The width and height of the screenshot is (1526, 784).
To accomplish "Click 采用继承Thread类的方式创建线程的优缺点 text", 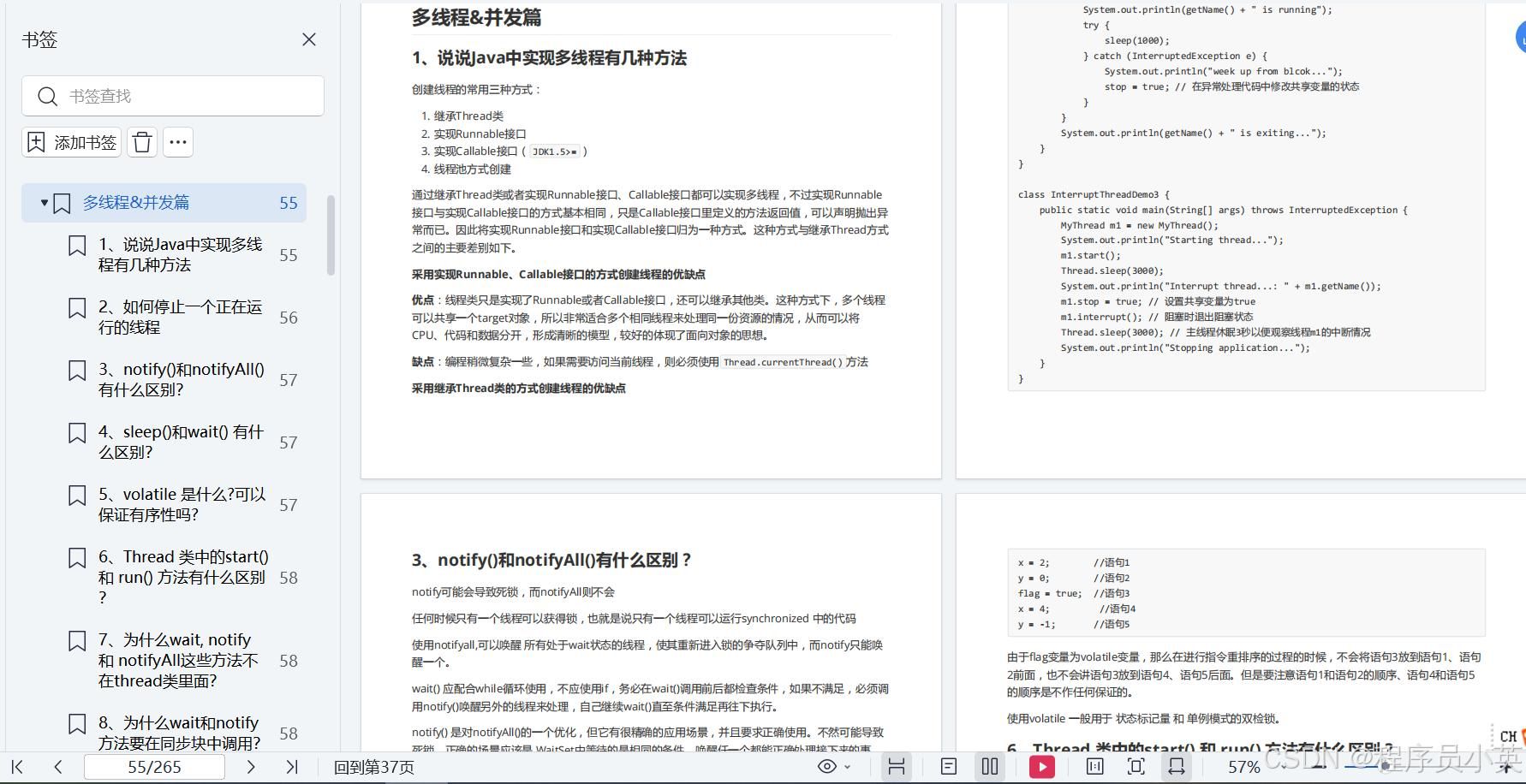I will coord(519,389).
